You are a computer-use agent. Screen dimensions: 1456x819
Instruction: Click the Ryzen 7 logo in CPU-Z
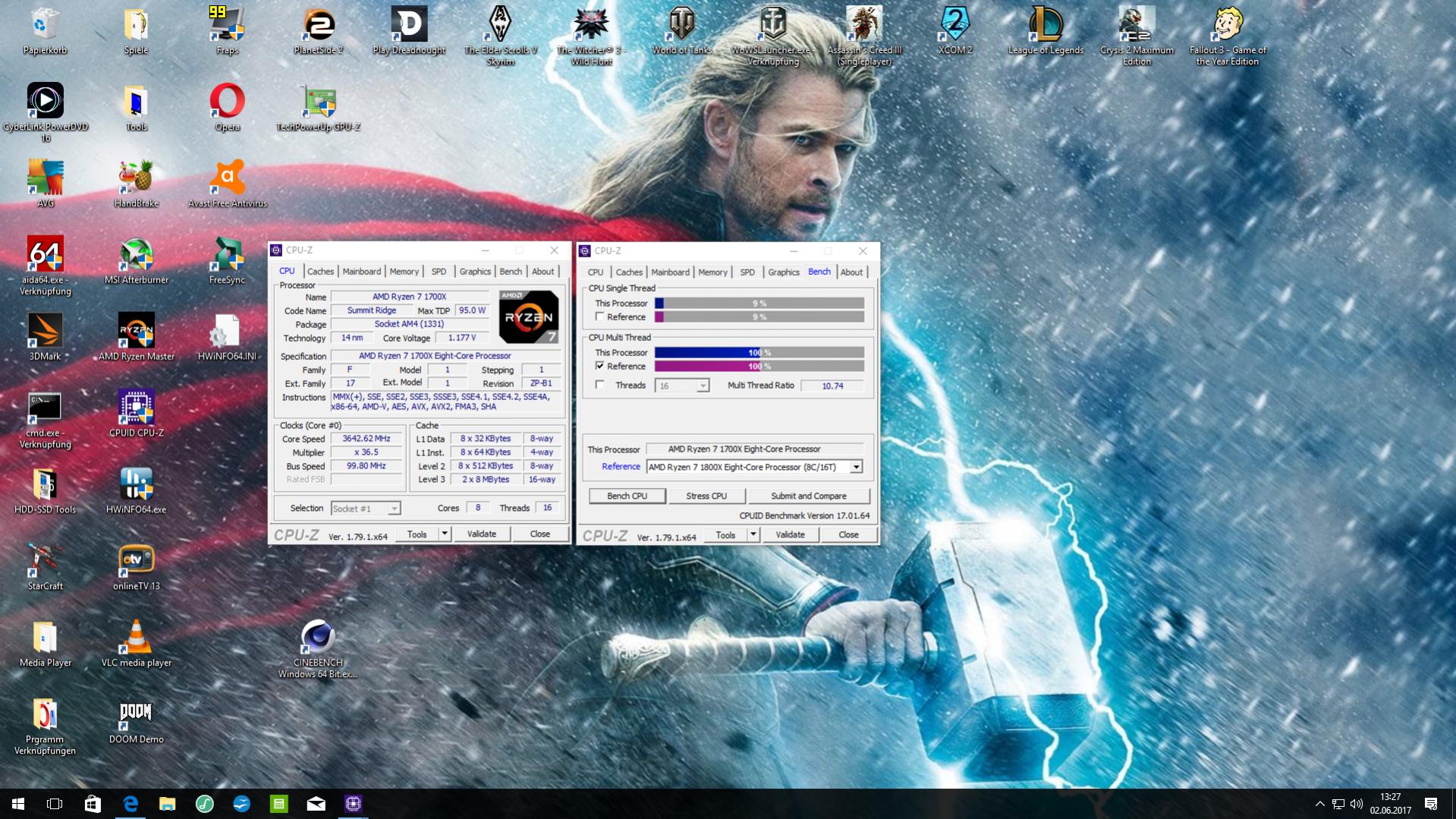(x=529, y=317)
